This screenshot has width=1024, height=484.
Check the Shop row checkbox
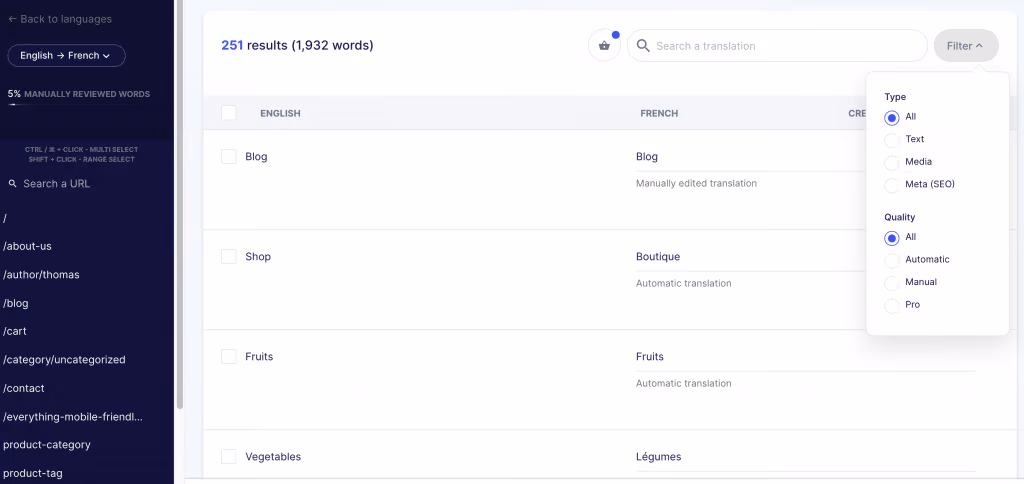(229, 257)
